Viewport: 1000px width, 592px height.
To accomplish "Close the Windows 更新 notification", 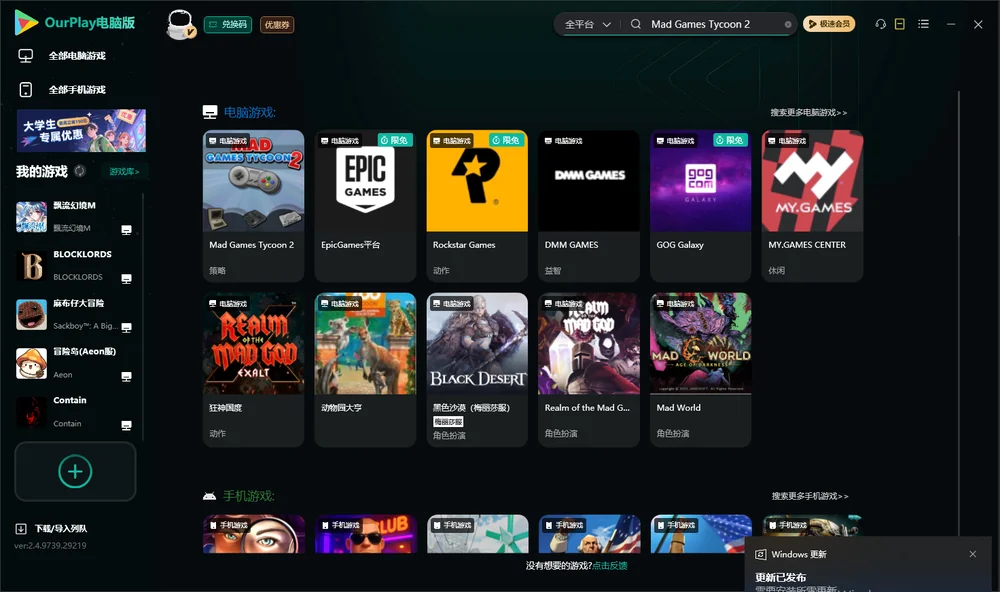I will point(973,554).
